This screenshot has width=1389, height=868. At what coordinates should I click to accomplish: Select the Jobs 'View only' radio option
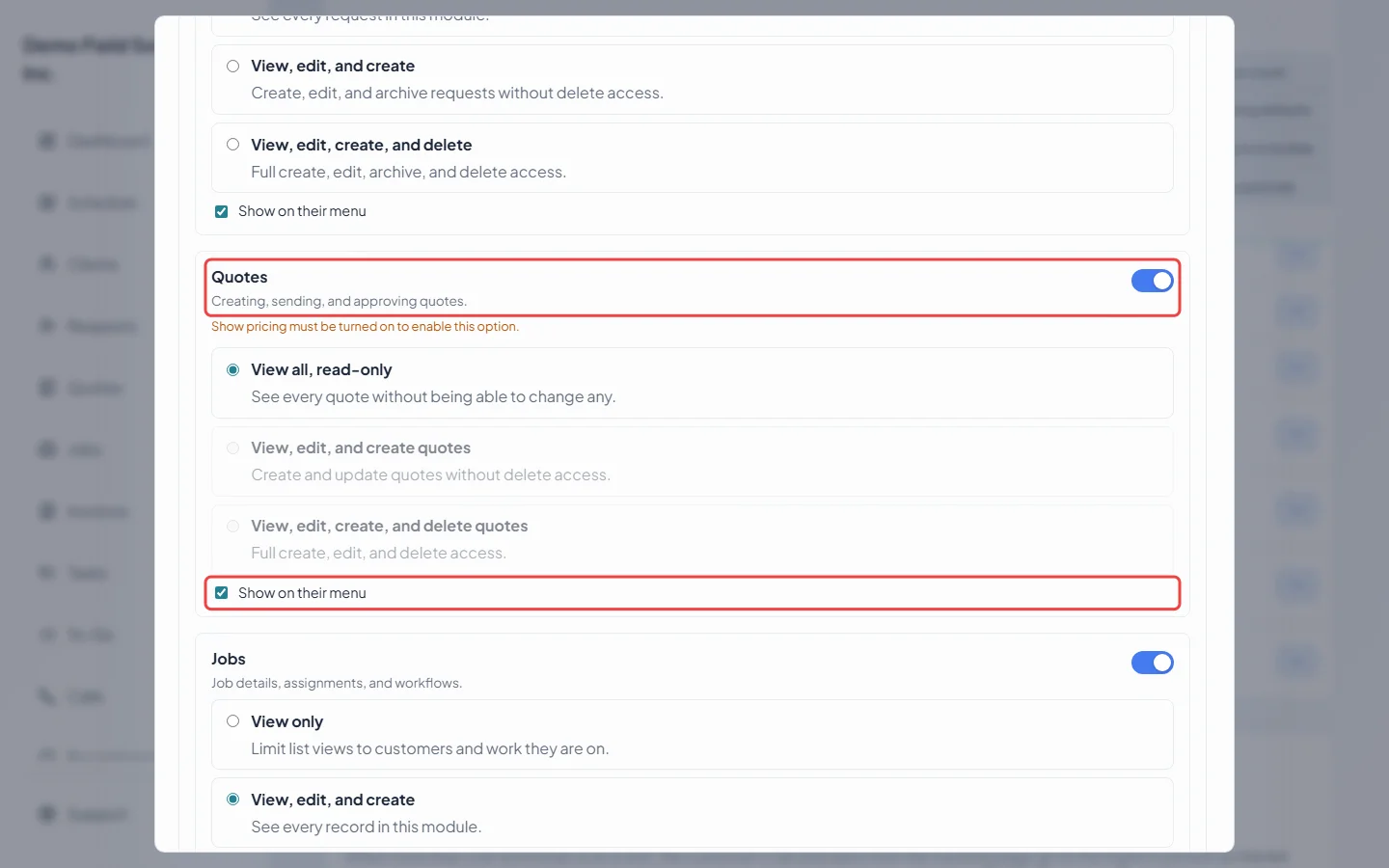232,721
